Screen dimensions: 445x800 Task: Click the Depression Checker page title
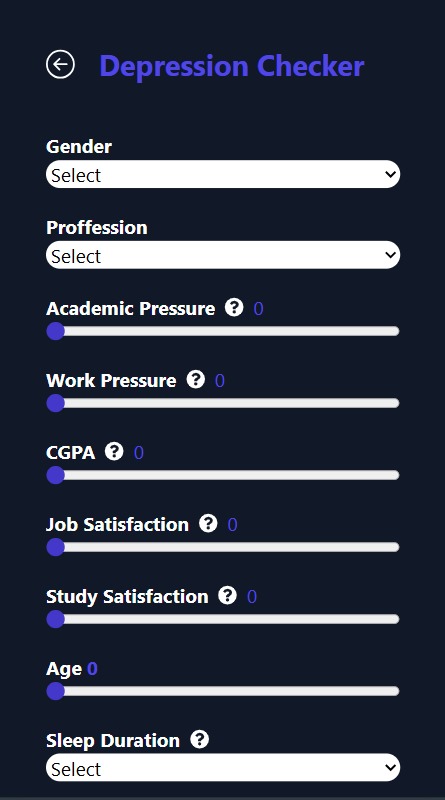click(231, 66)
